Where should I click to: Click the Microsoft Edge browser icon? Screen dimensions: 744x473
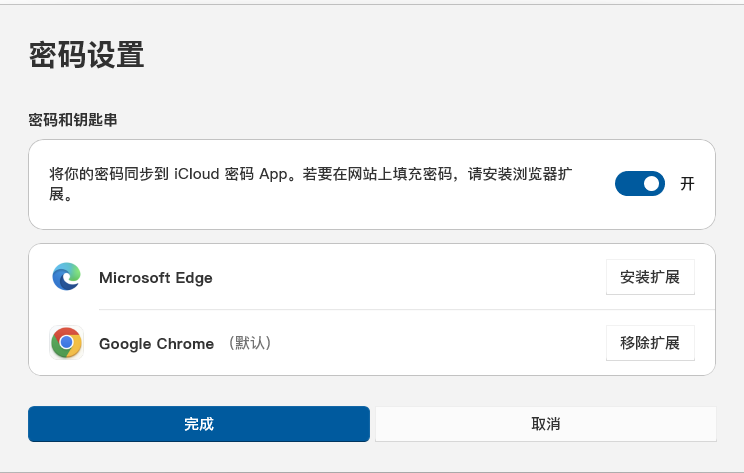pos(67,277)
